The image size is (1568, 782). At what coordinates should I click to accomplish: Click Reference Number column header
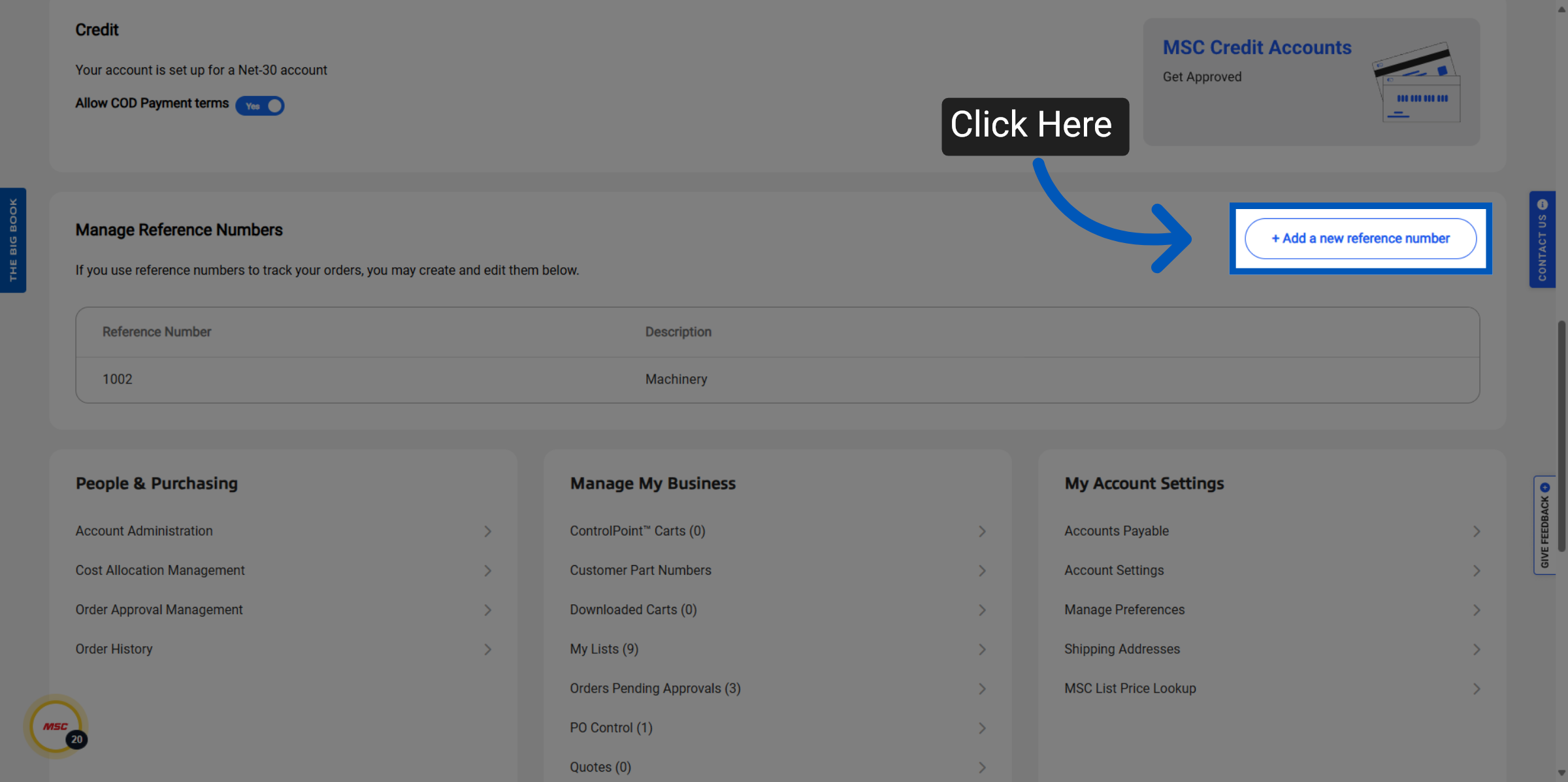coord(157,332)
